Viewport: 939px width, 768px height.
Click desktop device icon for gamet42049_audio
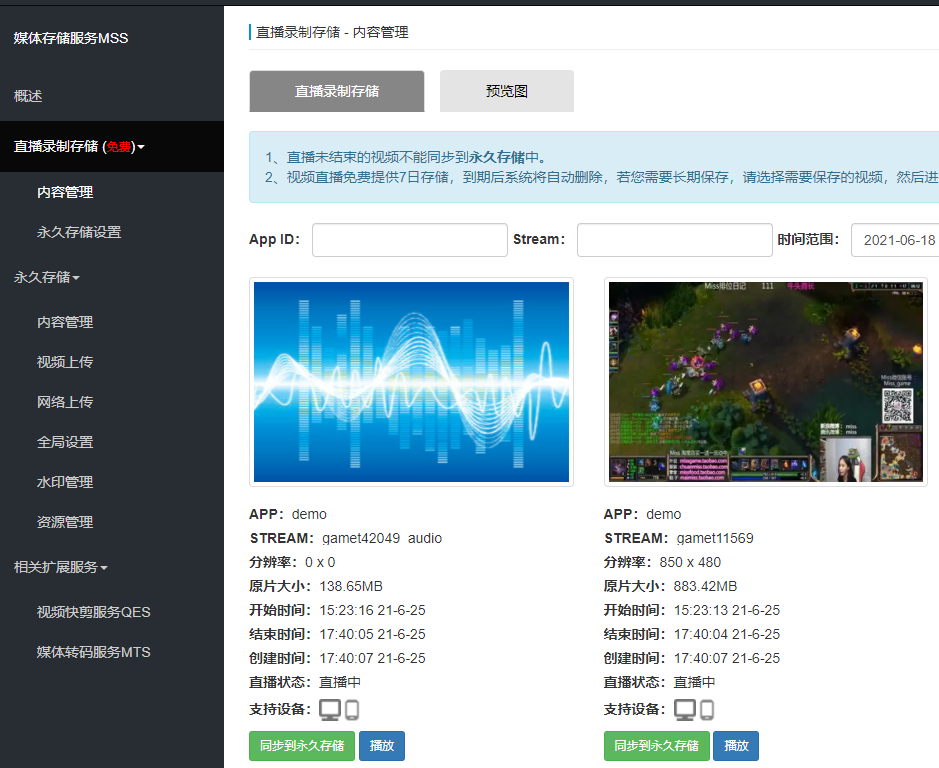(x=330, y=710)
